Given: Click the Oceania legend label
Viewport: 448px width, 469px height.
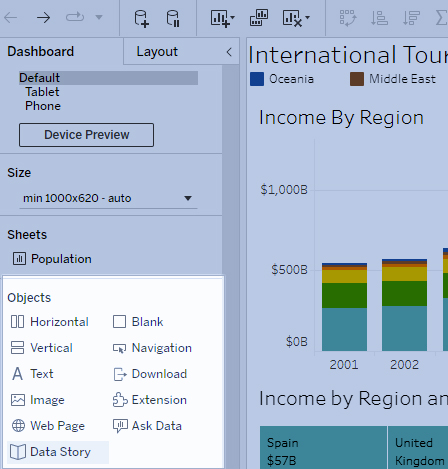Looking at the screenshot, I should 291,79.
